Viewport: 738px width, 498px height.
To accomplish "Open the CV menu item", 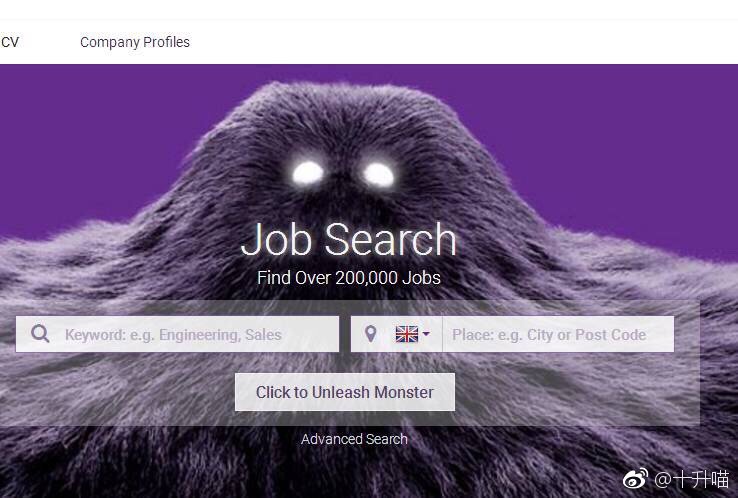I will point(9,42).
